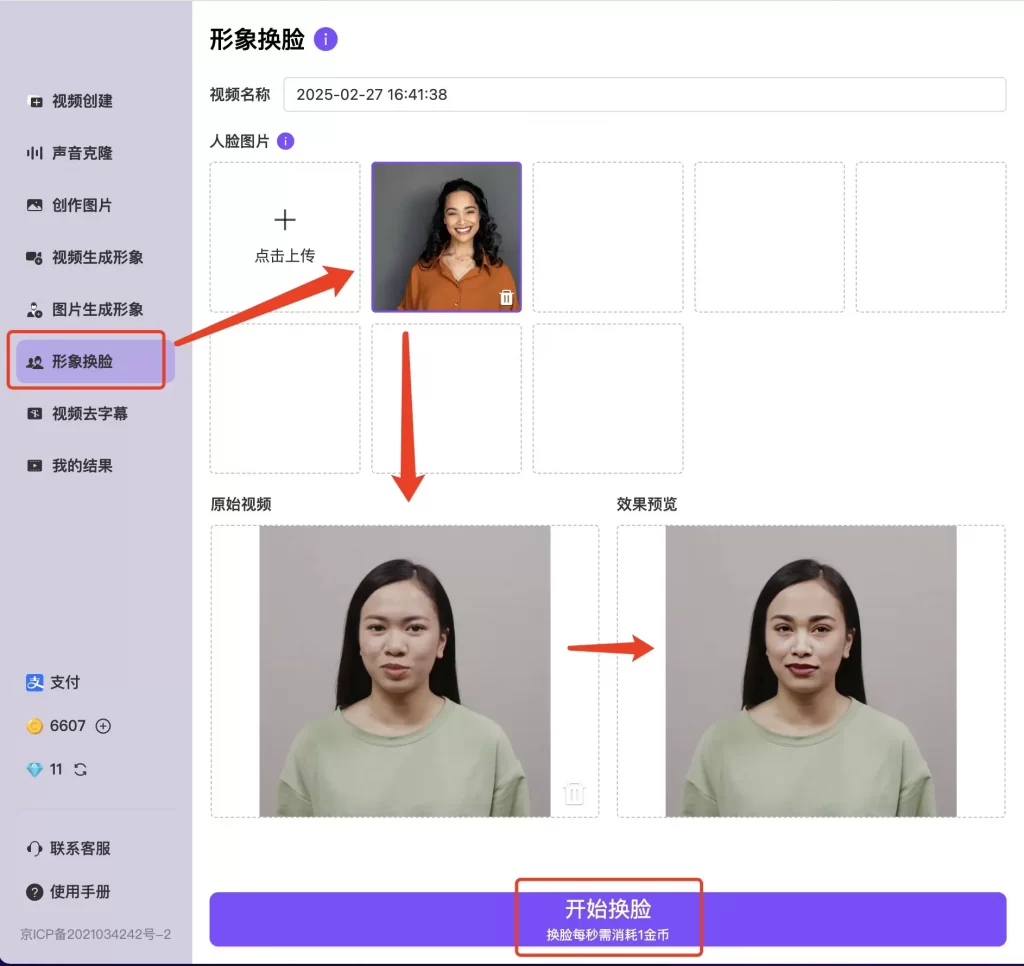Click the plus icon to add coins
Screen dimensions: 1024x966
(x=103, y=726)
